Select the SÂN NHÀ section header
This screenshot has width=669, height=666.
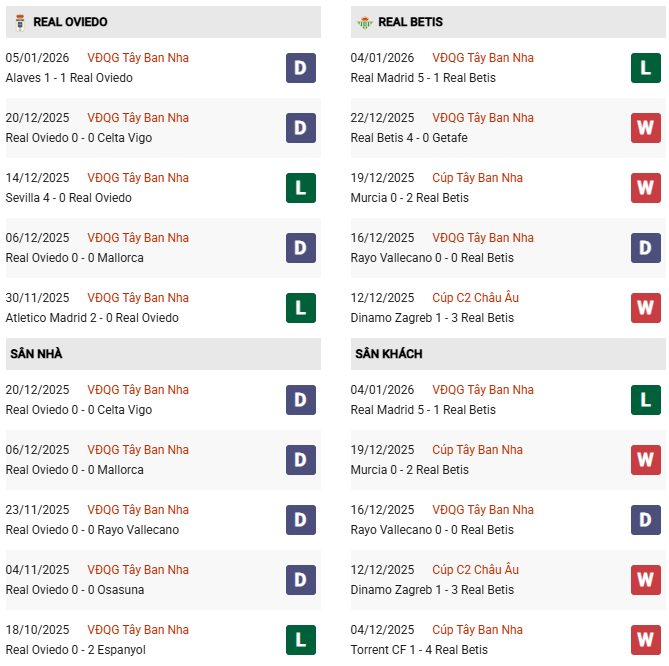(37, 354)
